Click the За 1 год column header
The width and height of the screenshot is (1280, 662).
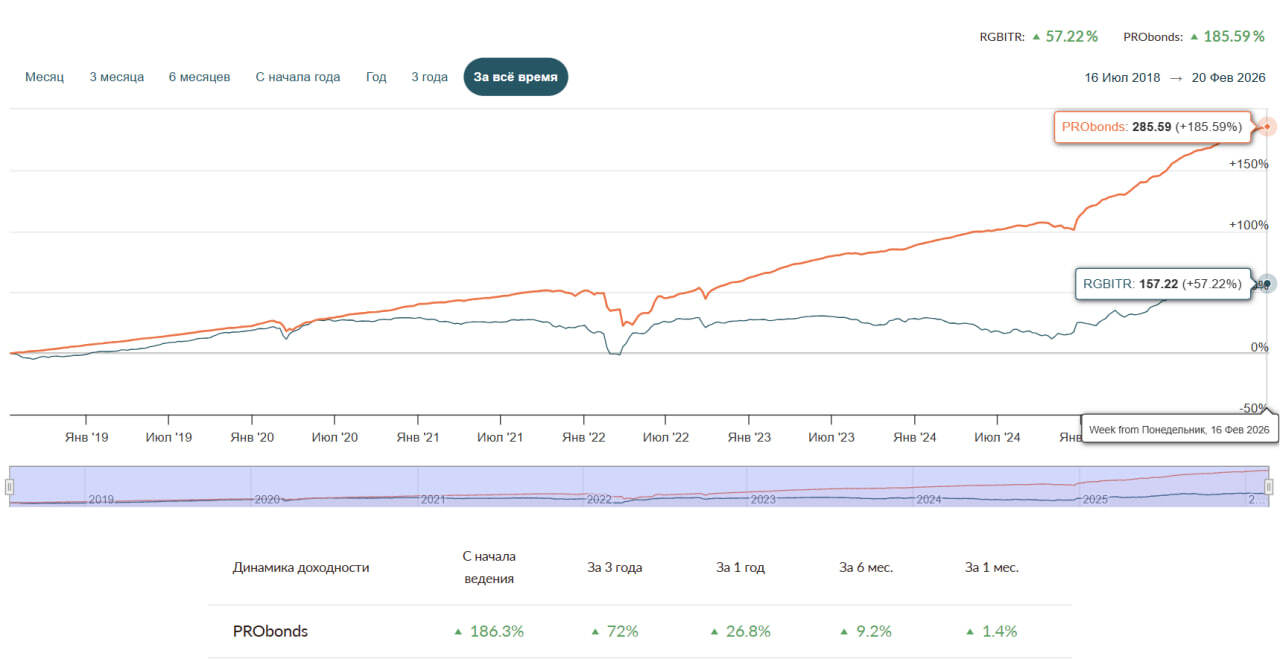pos(740,567)
